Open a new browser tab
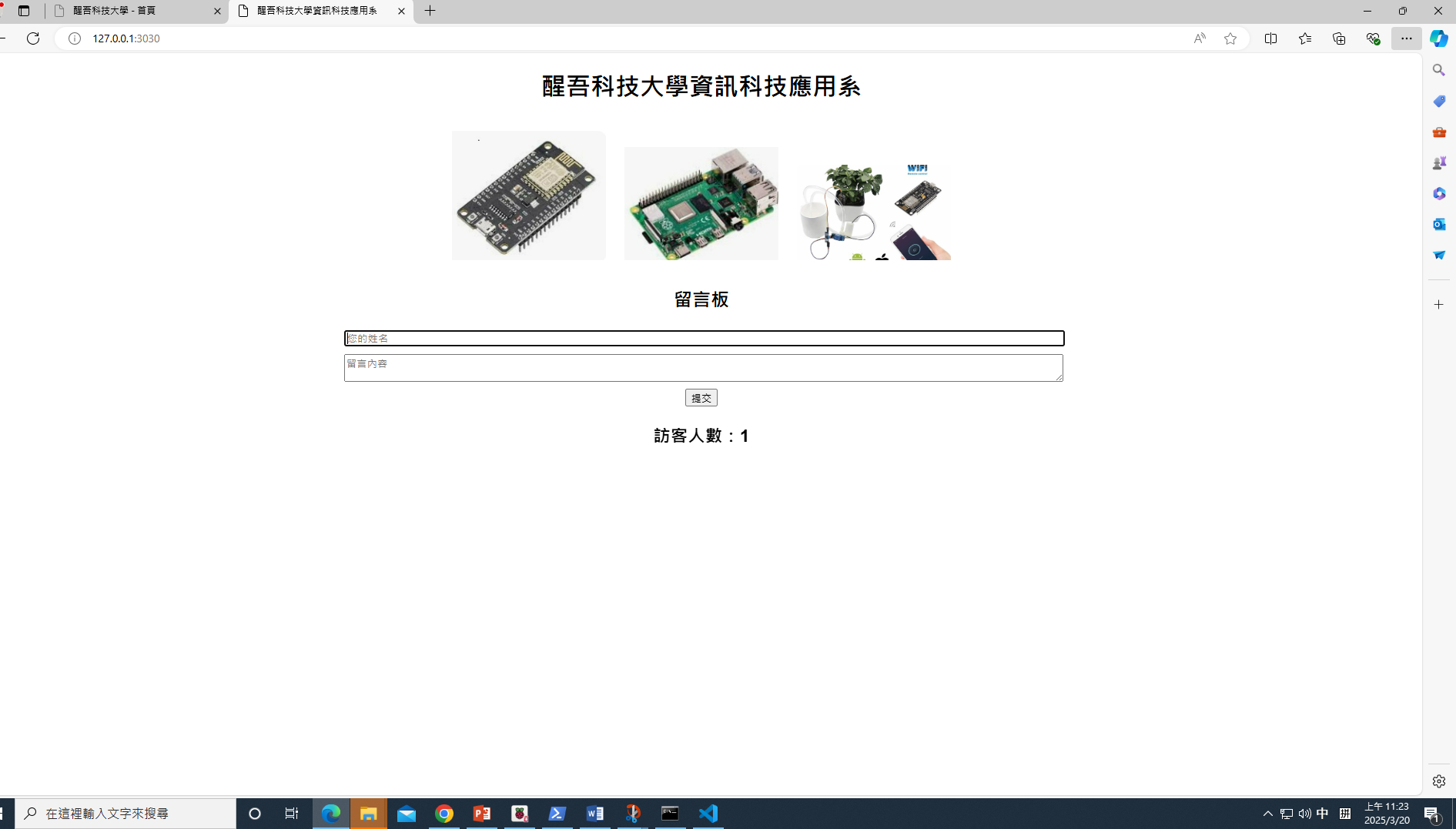The image size is (1456, 829). pos(430,11)
